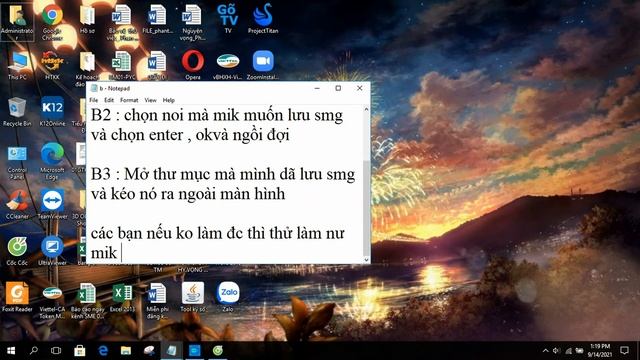Select the ProjectTitan desktop icon
640x360 pixels.
click(x=263, y=19)
